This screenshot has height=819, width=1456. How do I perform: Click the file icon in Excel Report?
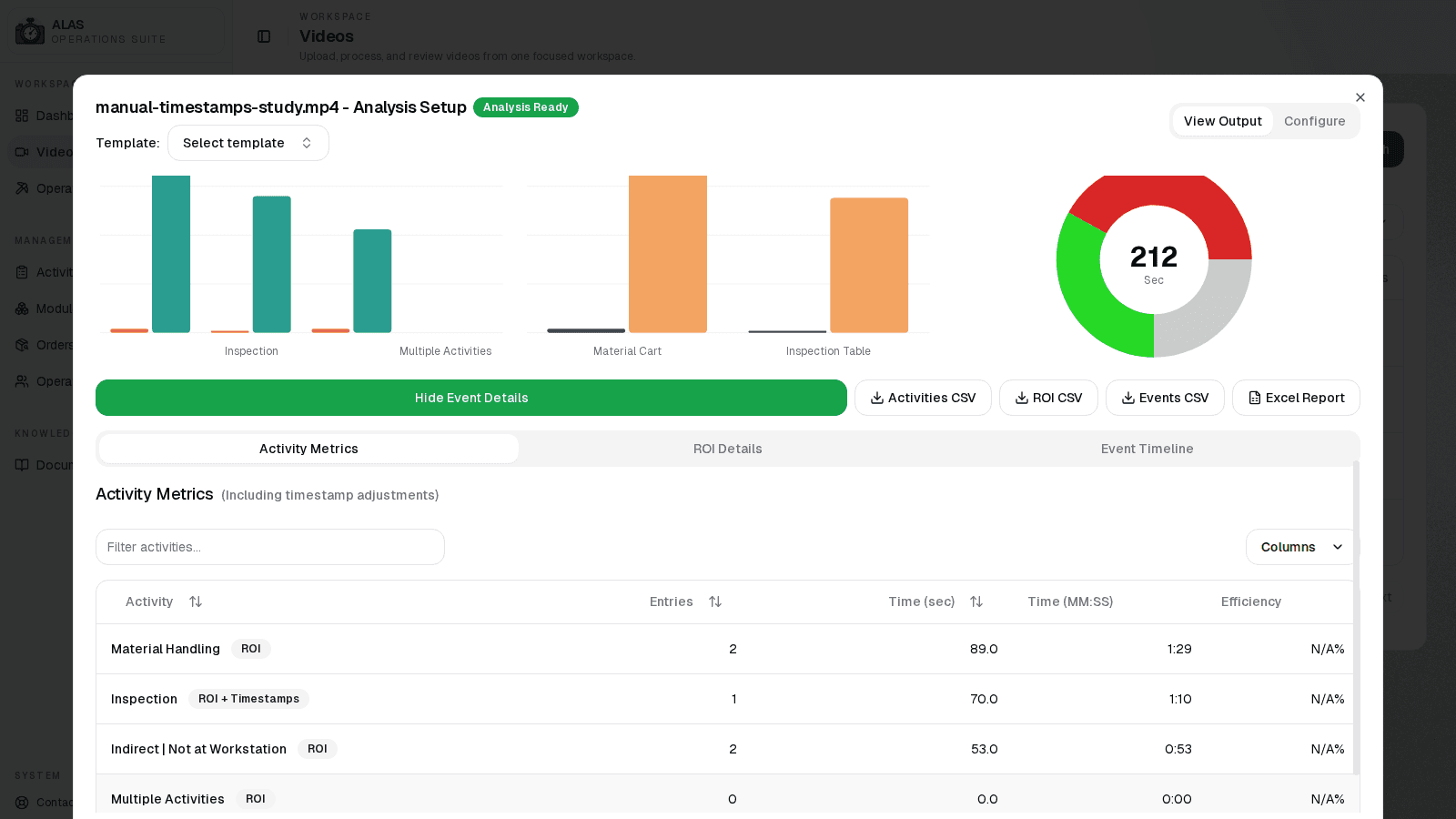[1255, 398]
